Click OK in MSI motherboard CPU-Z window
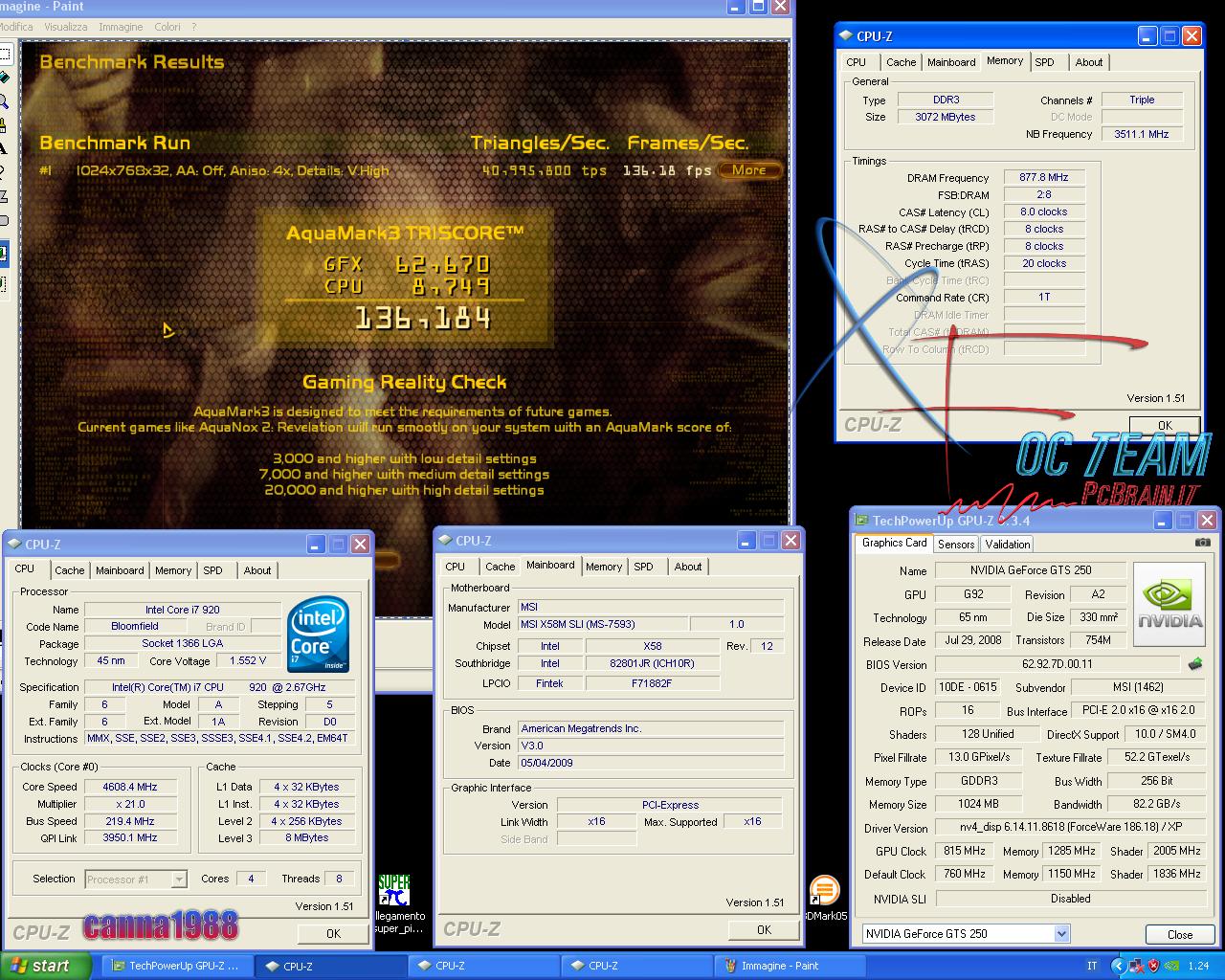This screenshot has width=1225, height=980. click(x=764, y=929)
